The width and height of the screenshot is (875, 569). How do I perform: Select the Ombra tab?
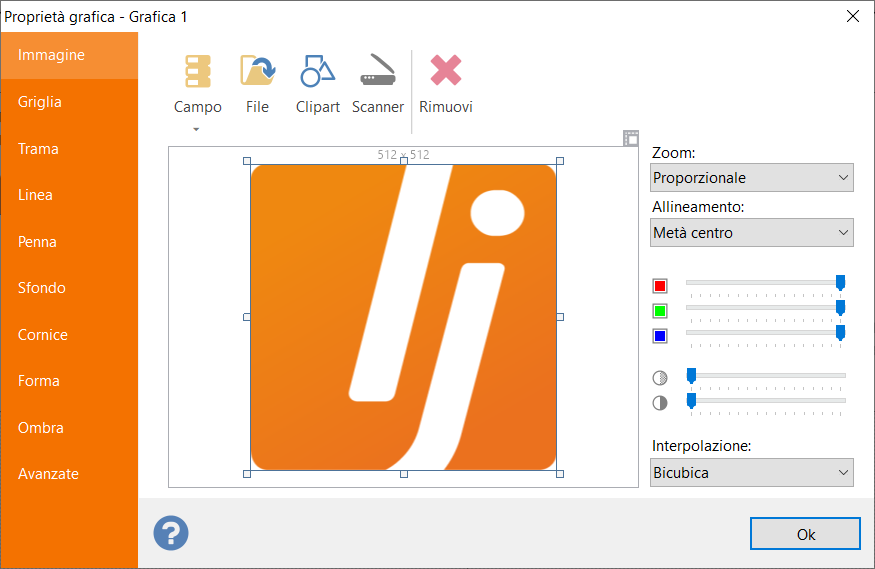click(x=69, y=428)
